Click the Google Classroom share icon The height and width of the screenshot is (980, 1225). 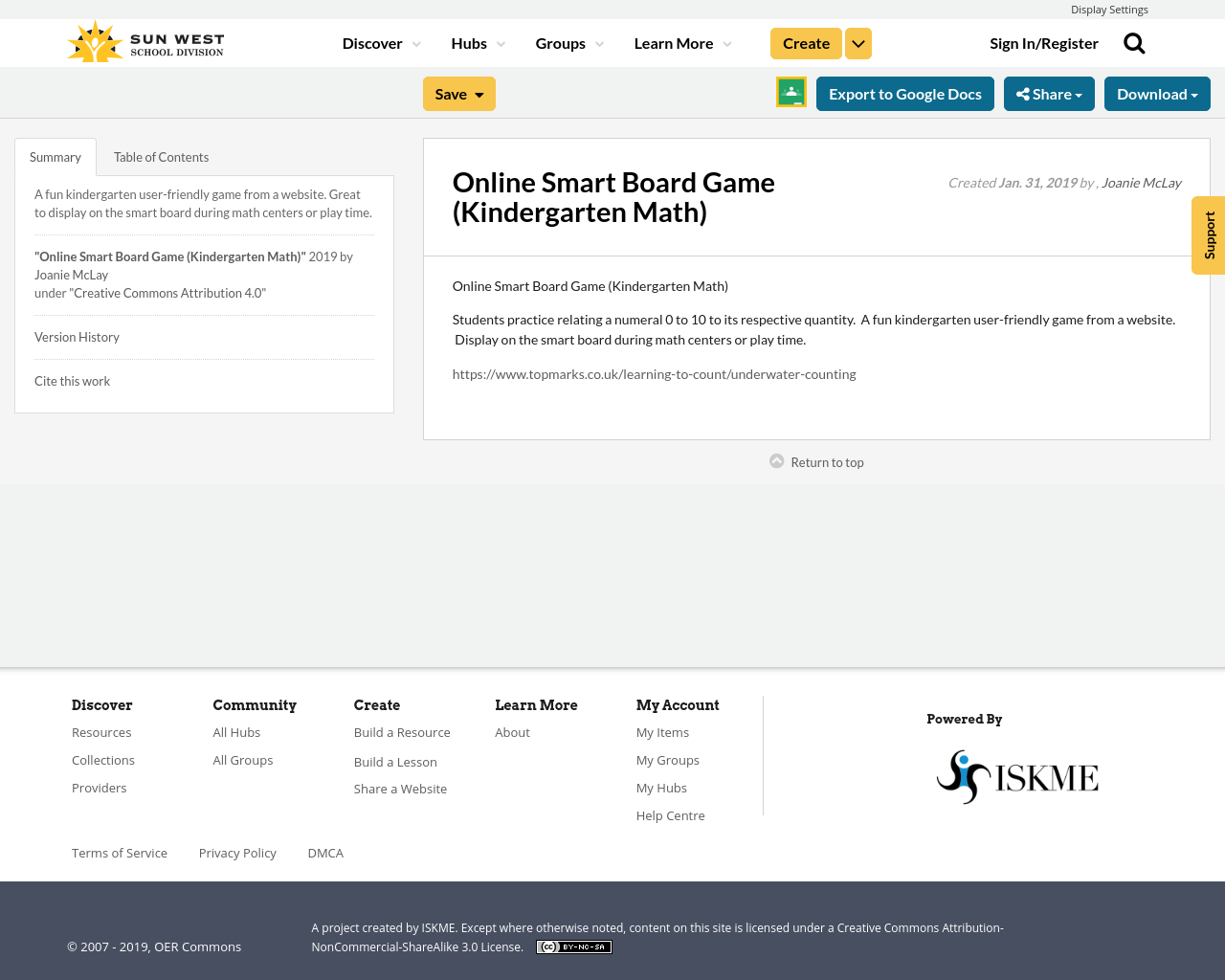(x=791, y=92)
